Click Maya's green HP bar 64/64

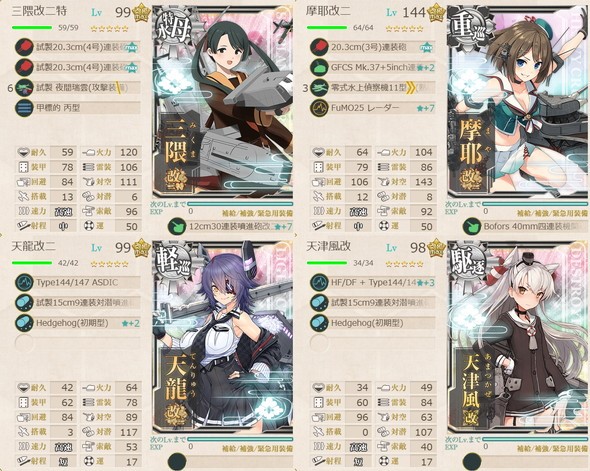(x=327, y=27)
